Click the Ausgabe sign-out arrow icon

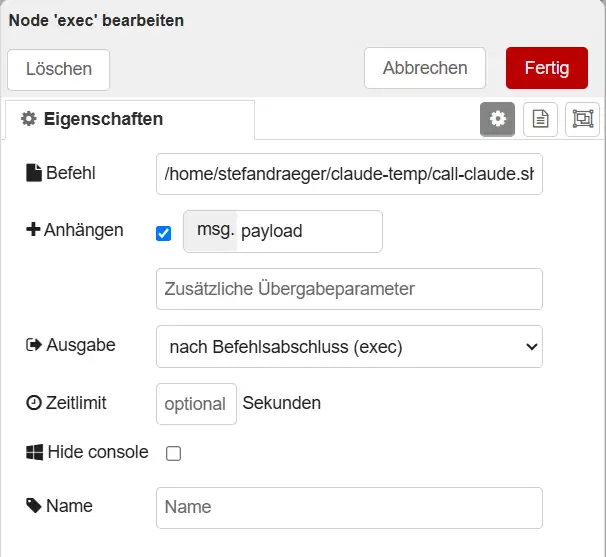click(x=34, y=345)
